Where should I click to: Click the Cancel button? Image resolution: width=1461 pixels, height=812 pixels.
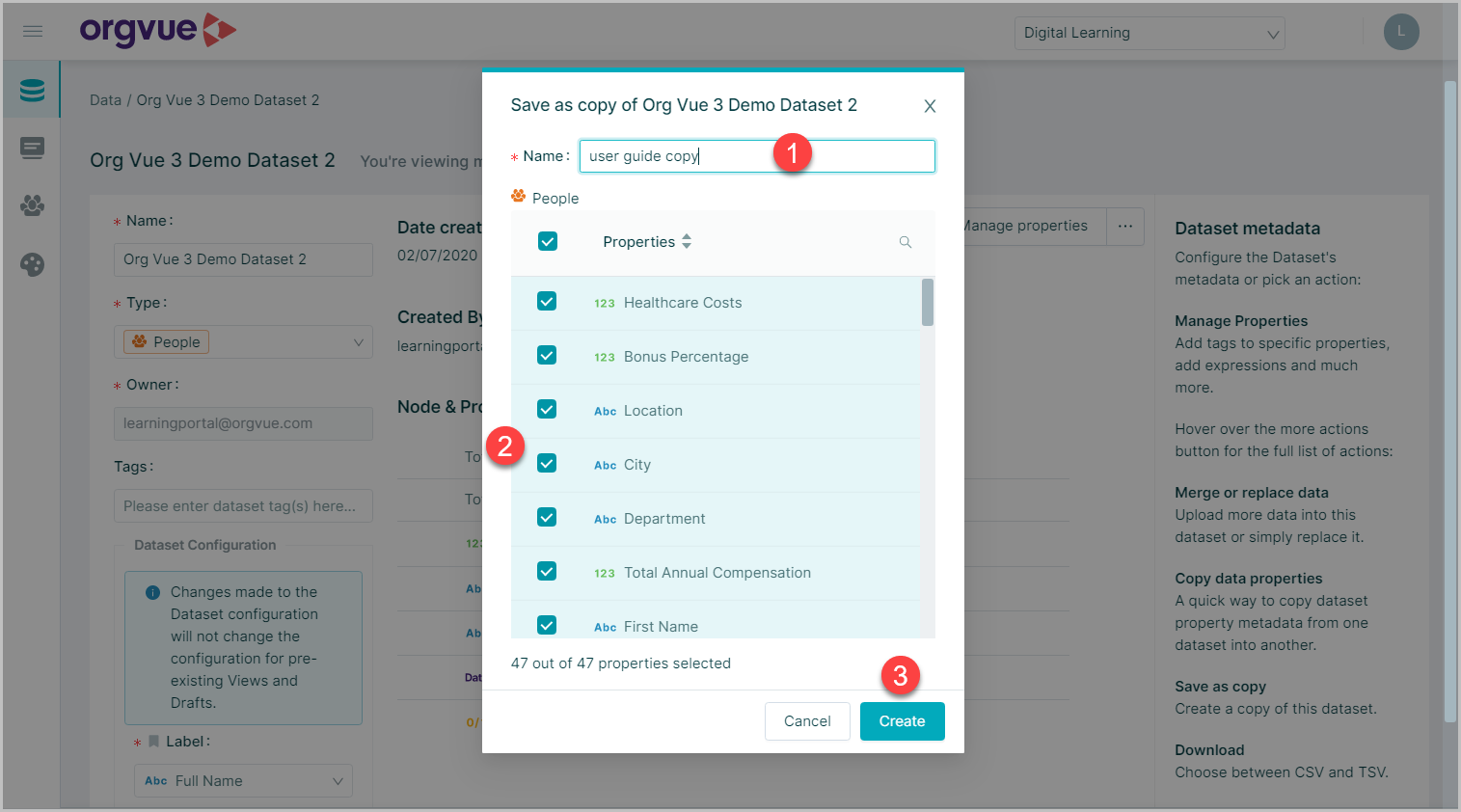click(807, 721)
